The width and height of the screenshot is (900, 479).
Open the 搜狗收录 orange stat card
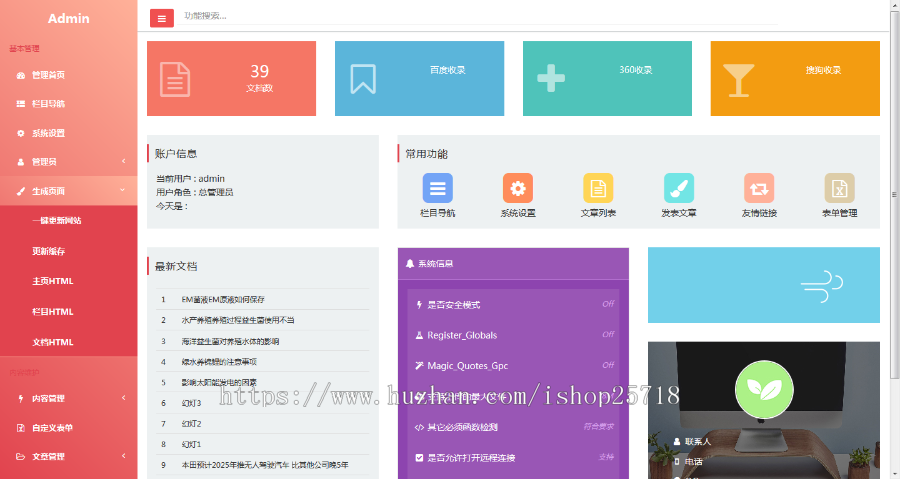795,79
